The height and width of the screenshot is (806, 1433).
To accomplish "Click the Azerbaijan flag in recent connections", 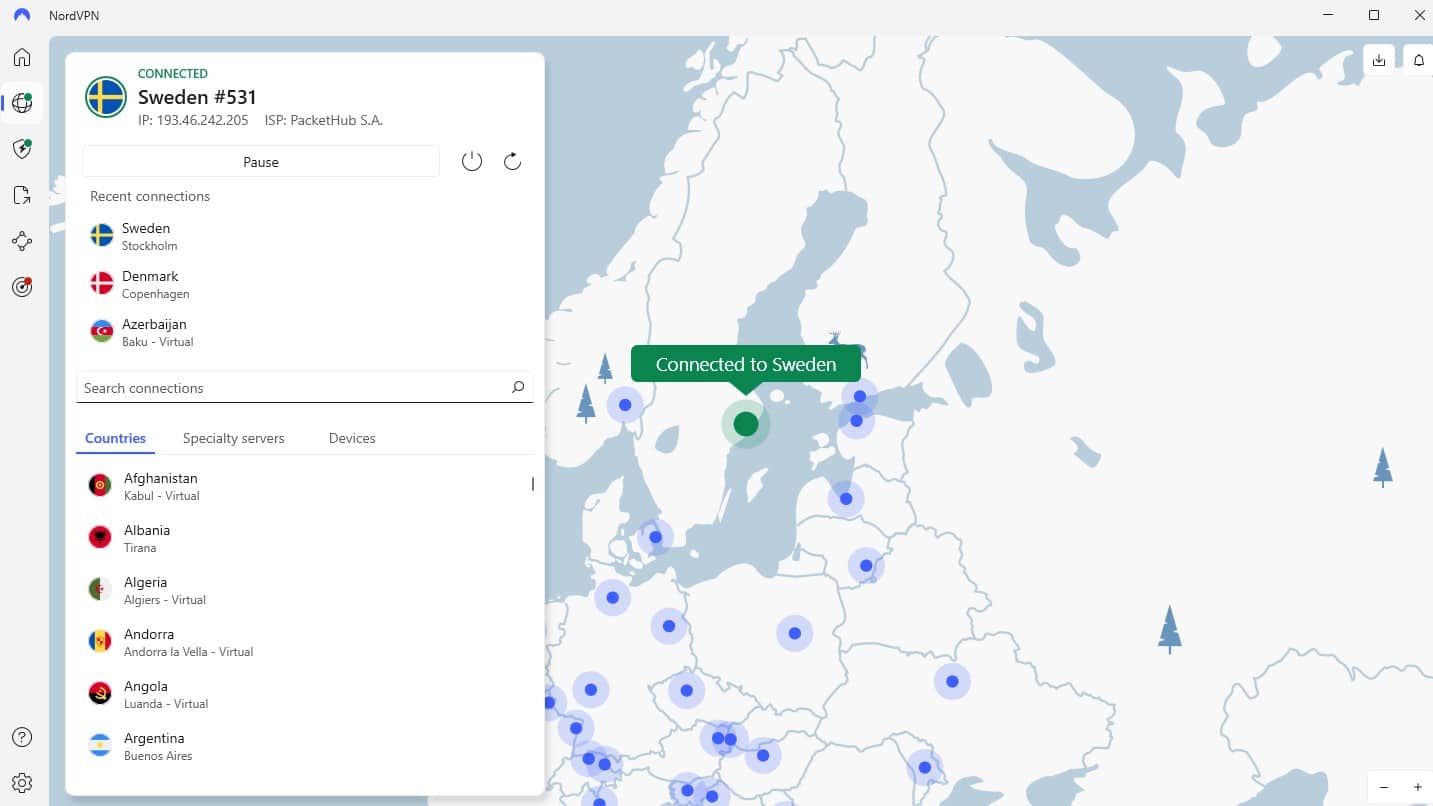I will pos(102,331).
